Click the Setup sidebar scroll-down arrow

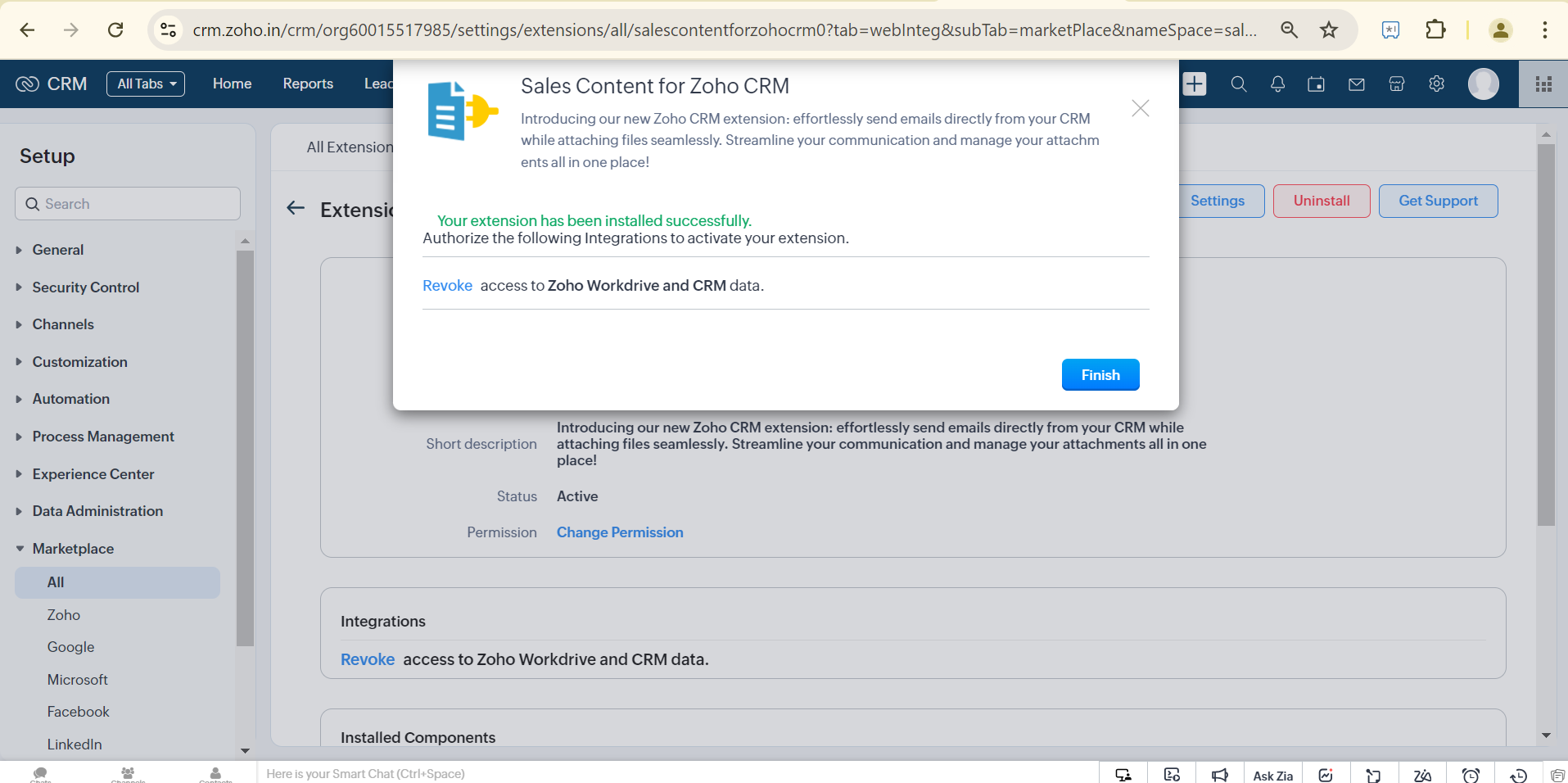(x=245, y=750)
